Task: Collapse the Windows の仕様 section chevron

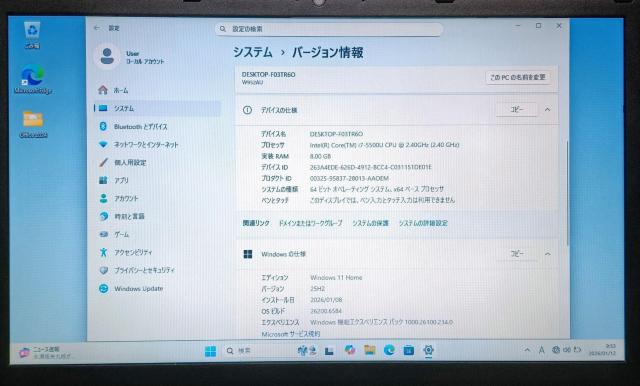Action: click(x=547, y=254)
